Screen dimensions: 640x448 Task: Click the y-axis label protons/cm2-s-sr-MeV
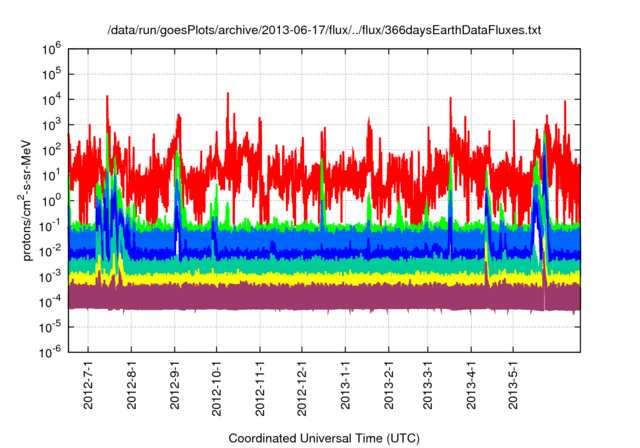[25, 200]
